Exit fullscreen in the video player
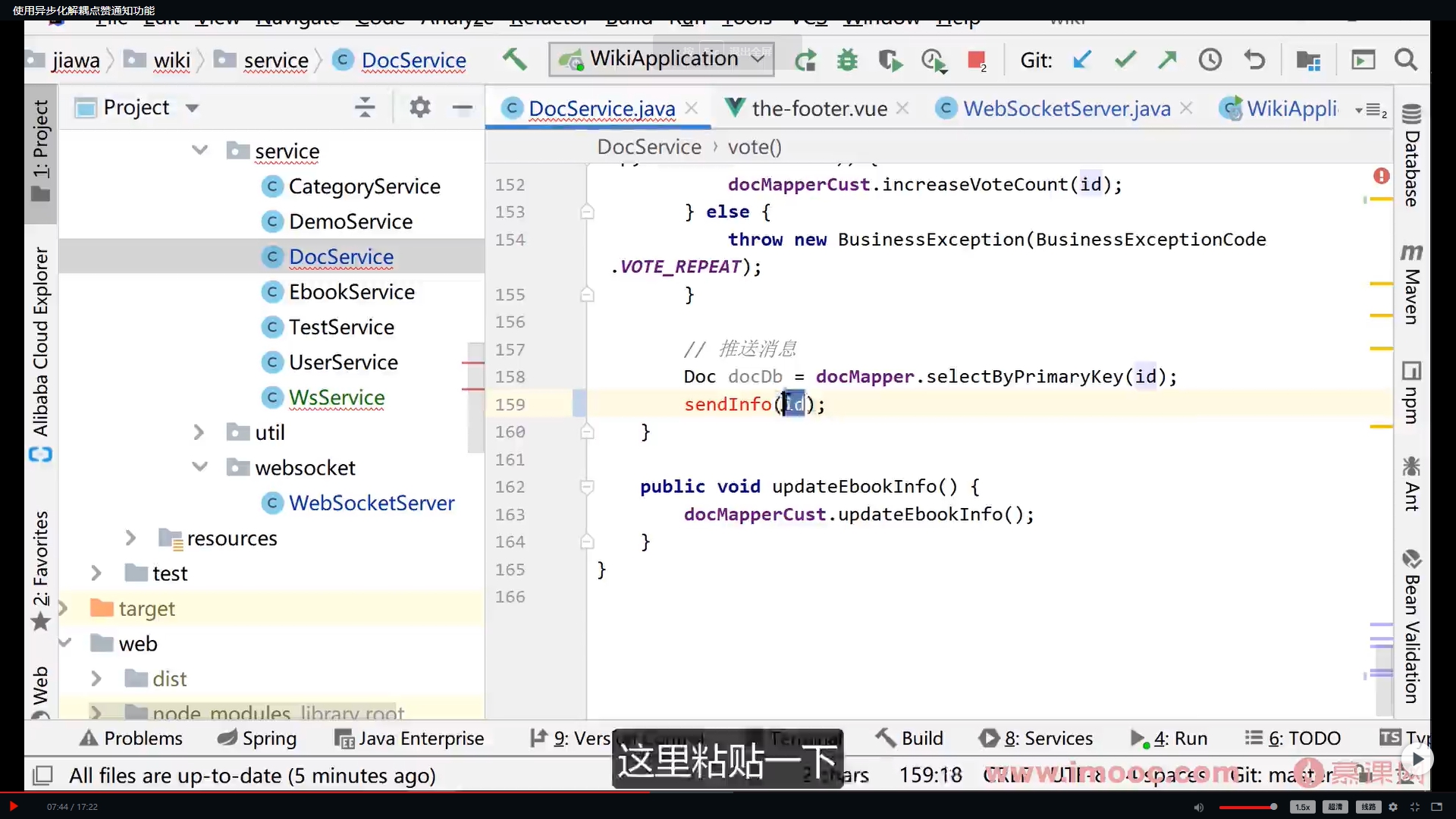Screen dimensions: 1456x819 click(x=1414, y=807)
